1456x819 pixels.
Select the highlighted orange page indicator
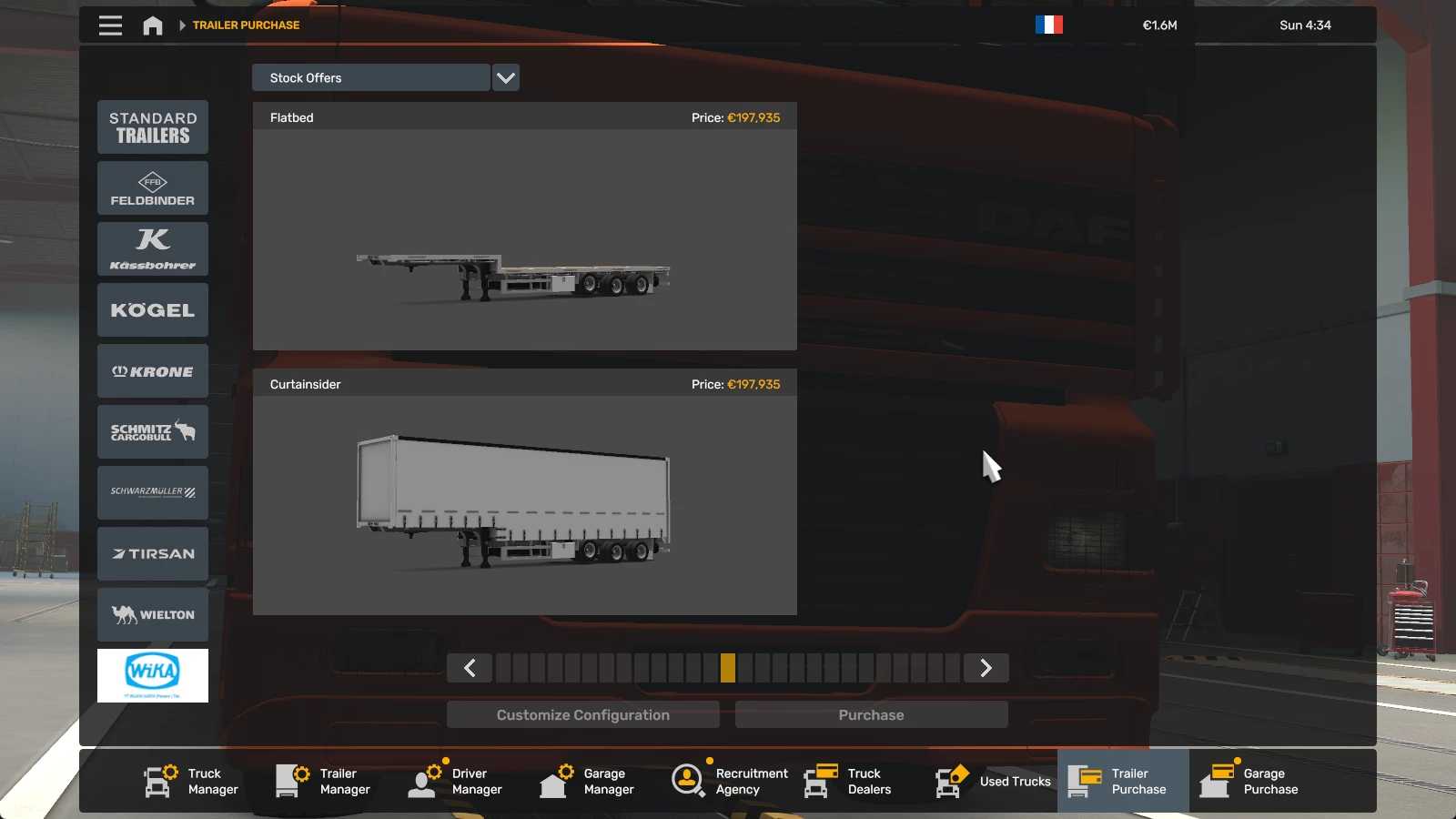click(728, 668)
